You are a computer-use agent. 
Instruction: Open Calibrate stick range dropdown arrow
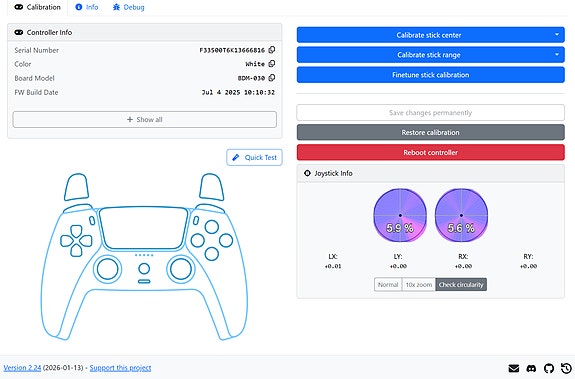pyautogui.click(x=557, y=55)
